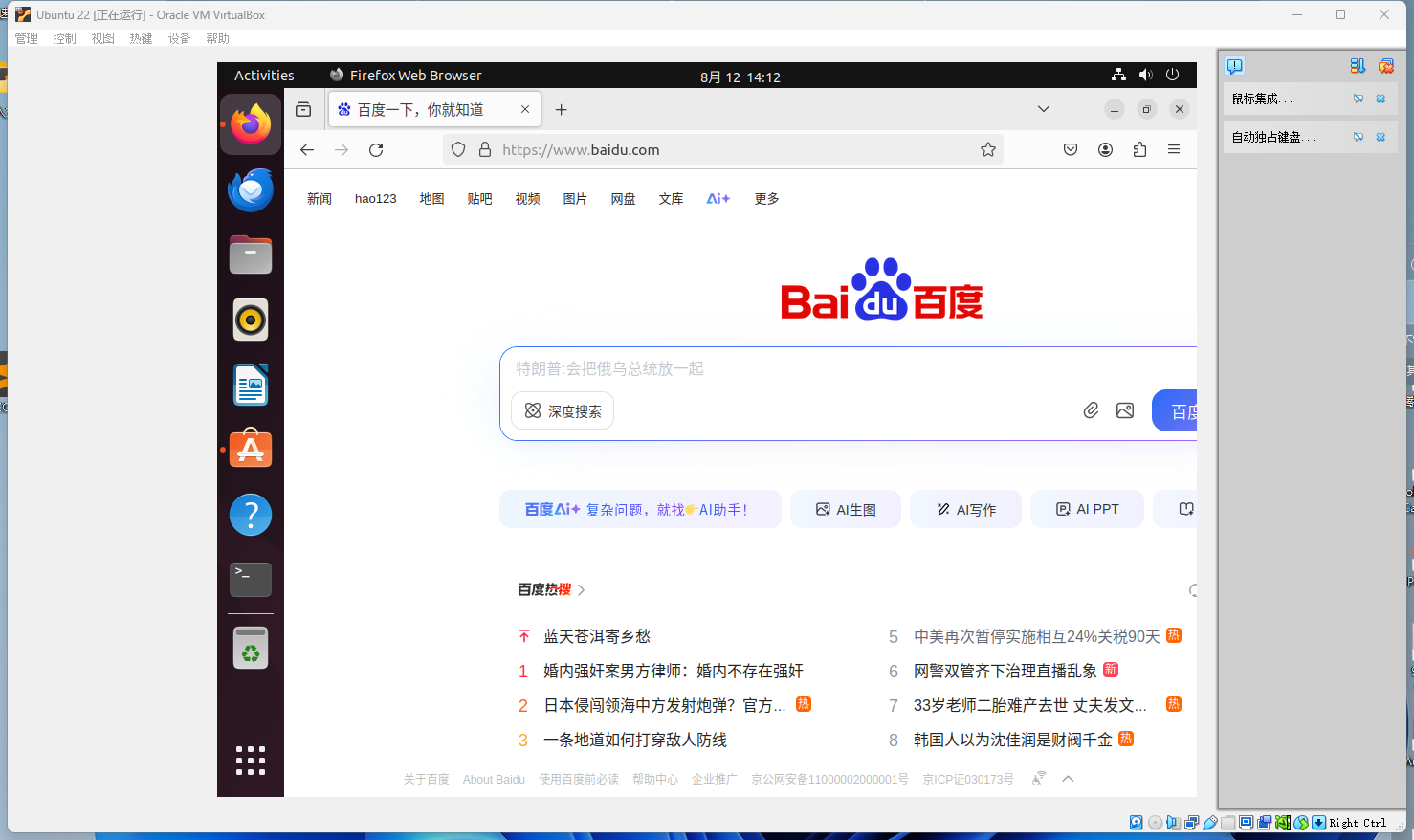This screenshot has height=840, width=1414.
Task: Click the Firefox reload page icon
Action: click(376, 150)
